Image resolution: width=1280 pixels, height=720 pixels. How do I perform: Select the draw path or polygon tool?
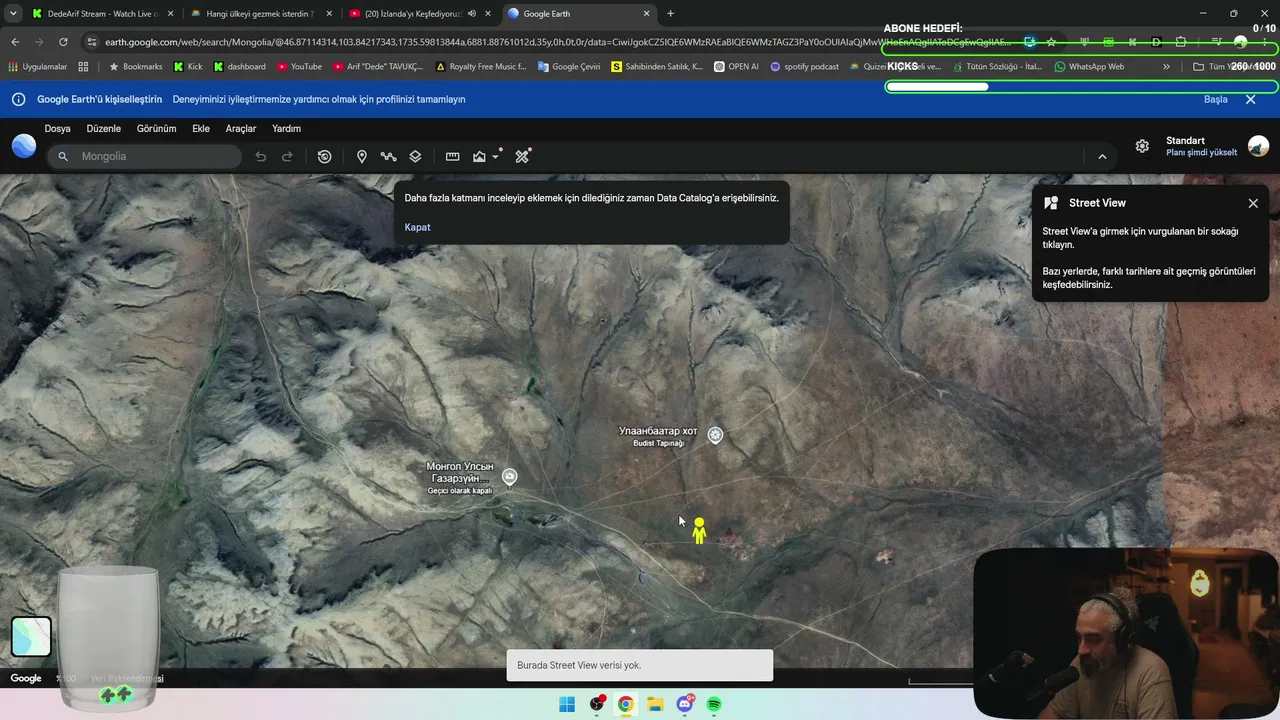pyautogui.click(x=388, y=156)
